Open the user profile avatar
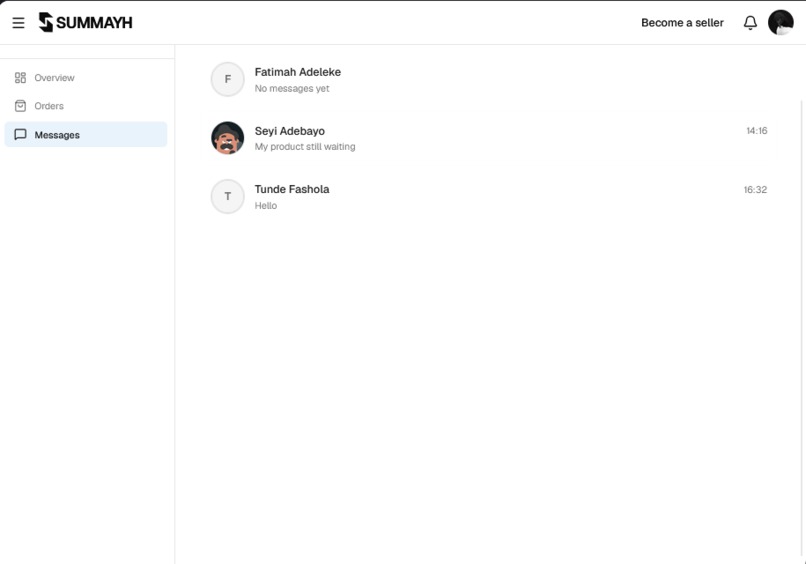Screen dimensions: 806x564 tap(780, 23)
